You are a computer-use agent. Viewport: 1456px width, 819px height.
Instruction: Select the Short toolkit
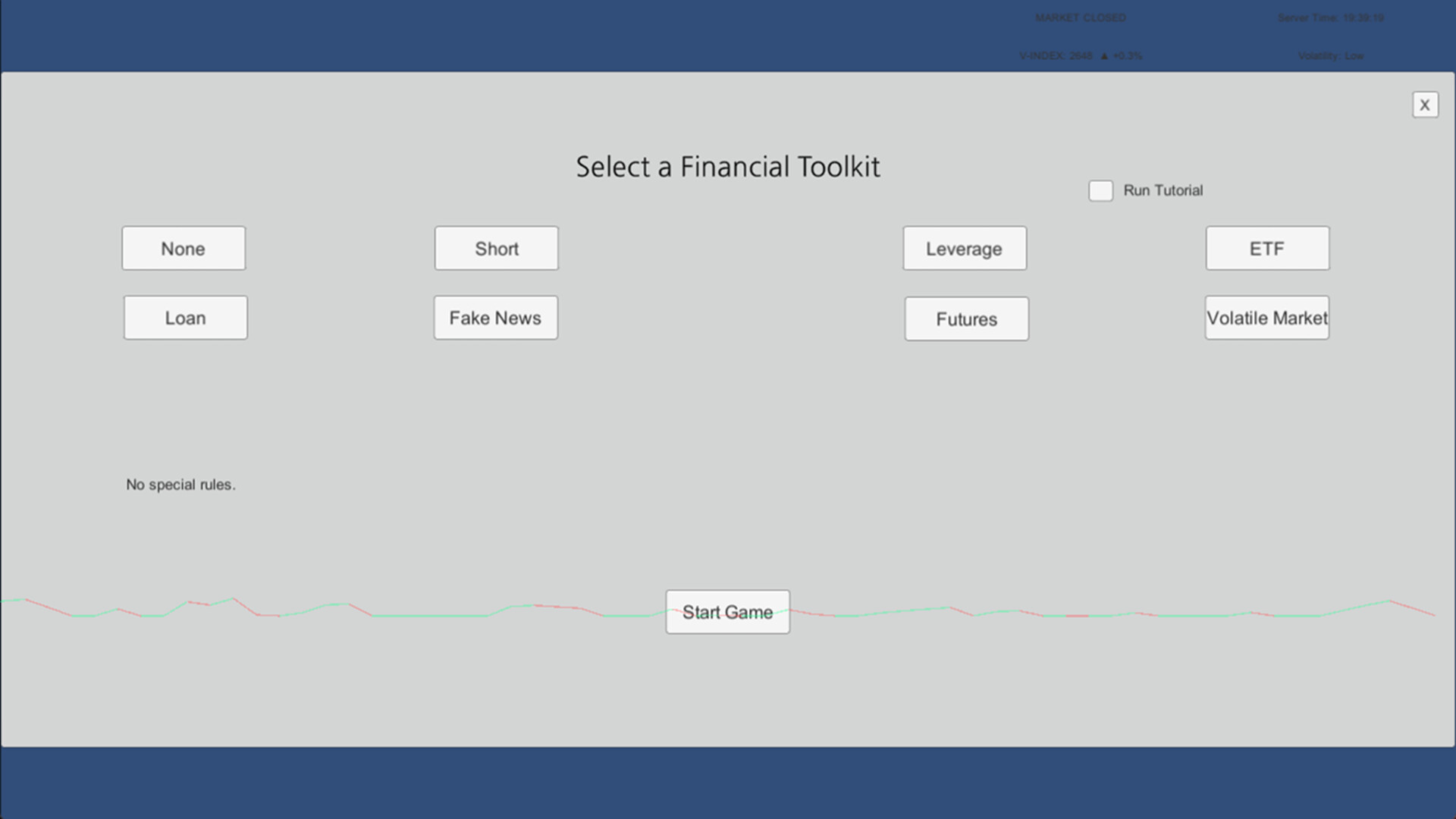tap(495, 248)
